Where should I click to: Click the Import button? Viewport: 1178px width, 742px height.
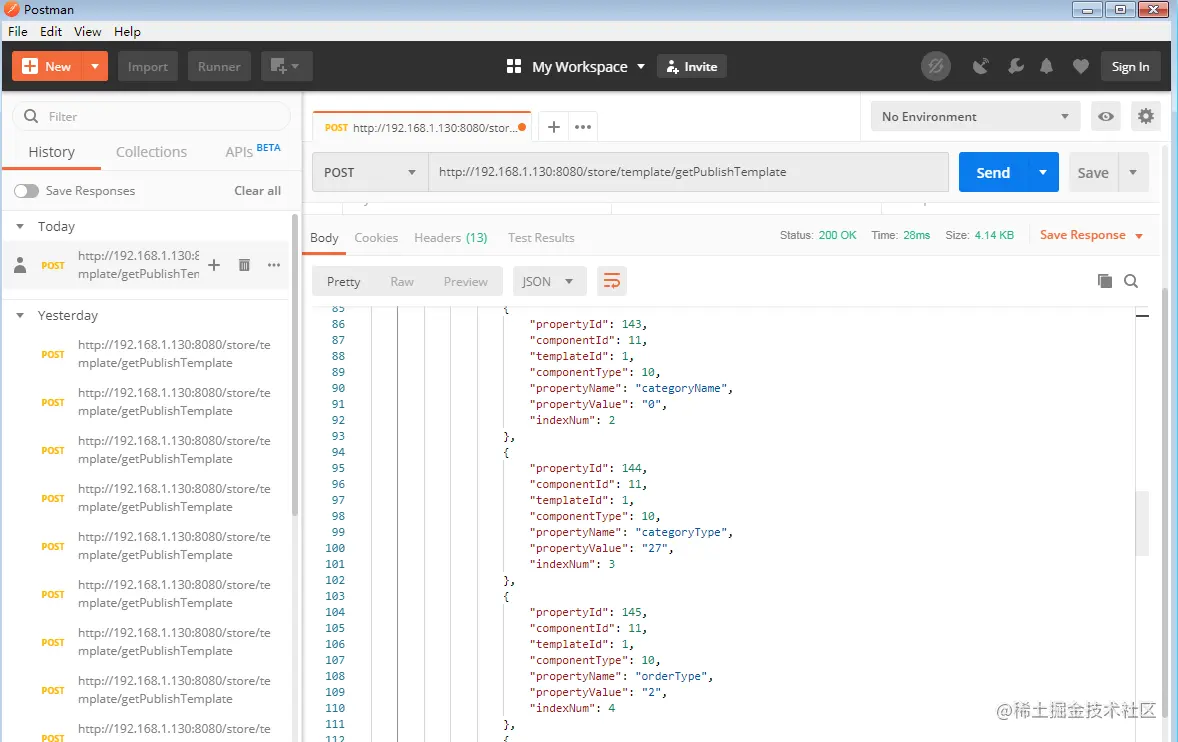pyautogui.click(x=147, y=66)
